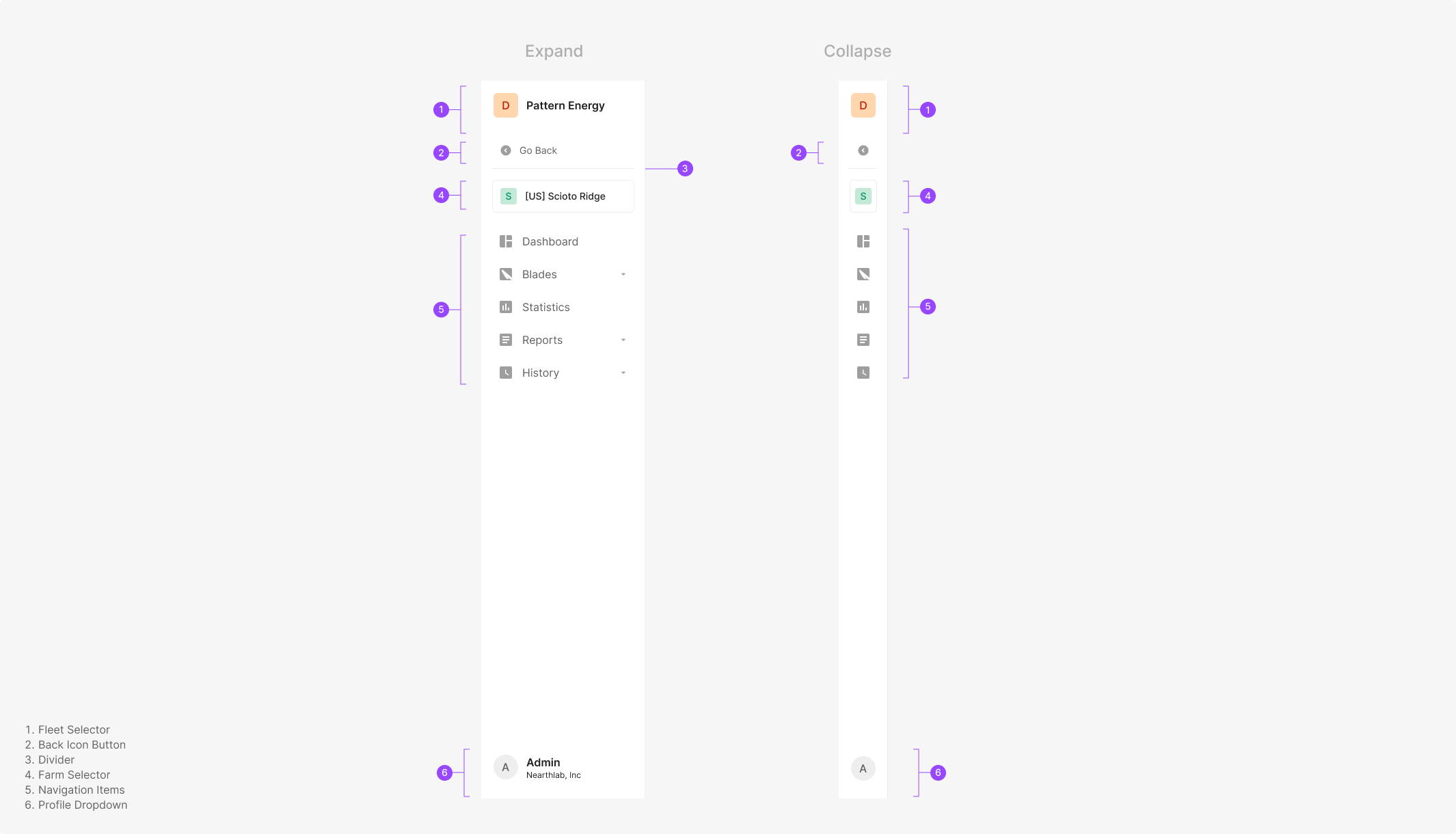The height and width of the screenshot is (834, 1456).
Task: Click the Blades icon in expanded sidebar
Action: coord(506,274)
